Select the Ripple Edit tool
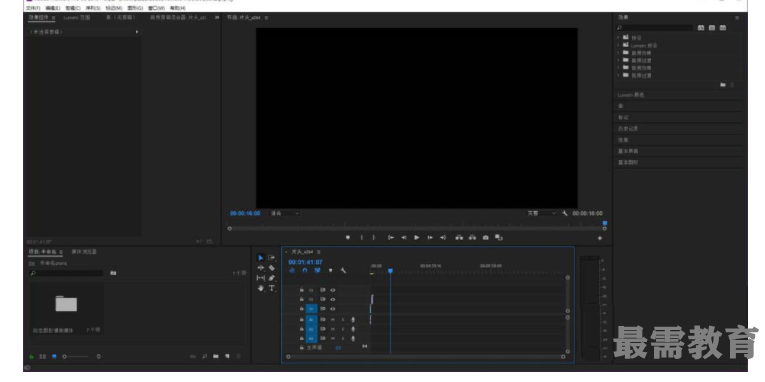Screen dimensions: 765x382 point(261,268)
